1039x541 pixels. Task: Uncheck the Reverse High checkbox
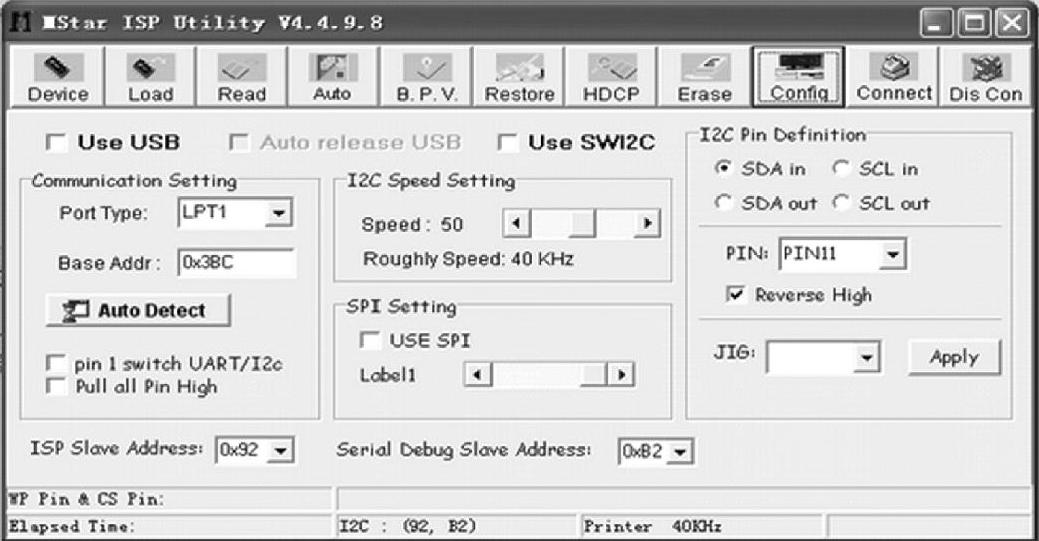click(736, 294)
